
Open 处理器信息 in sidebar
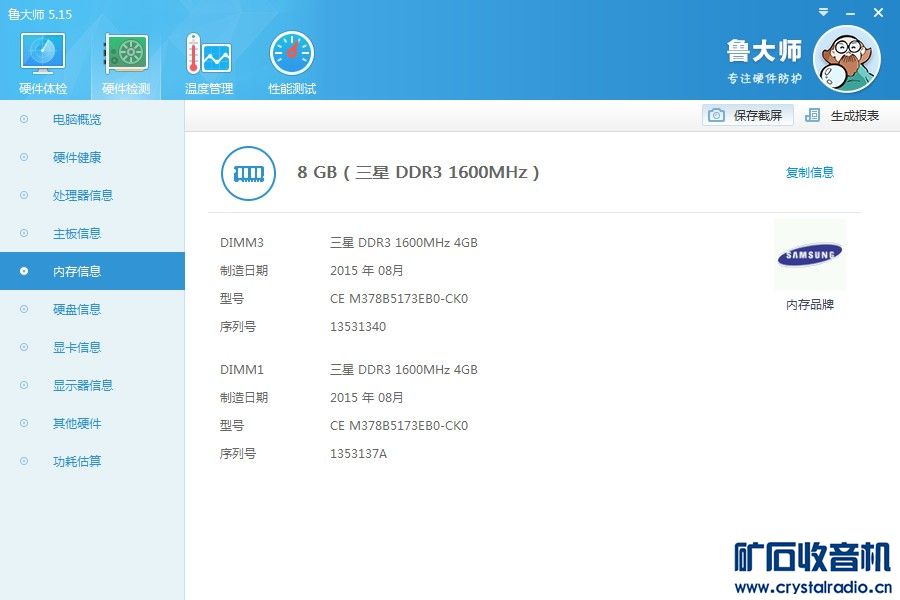pyautogui.click(x=92, y=195)
